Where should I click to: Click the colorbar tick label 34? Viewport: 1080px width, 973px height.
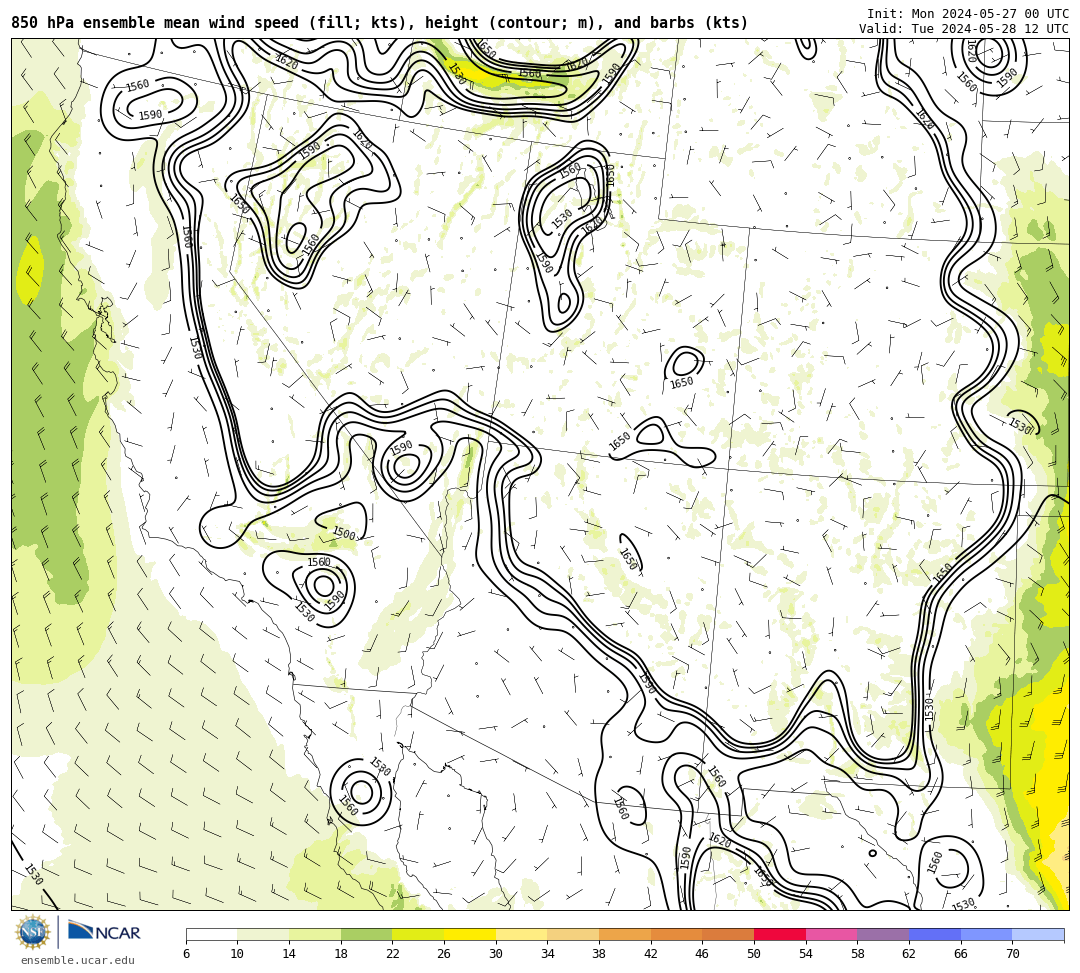[548, 954]
